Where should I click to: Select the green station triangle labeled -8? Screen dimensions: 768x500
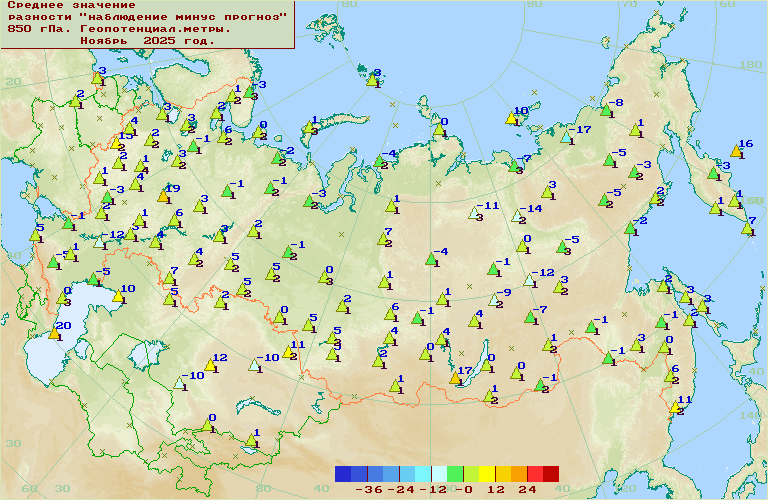click(606, 109)
